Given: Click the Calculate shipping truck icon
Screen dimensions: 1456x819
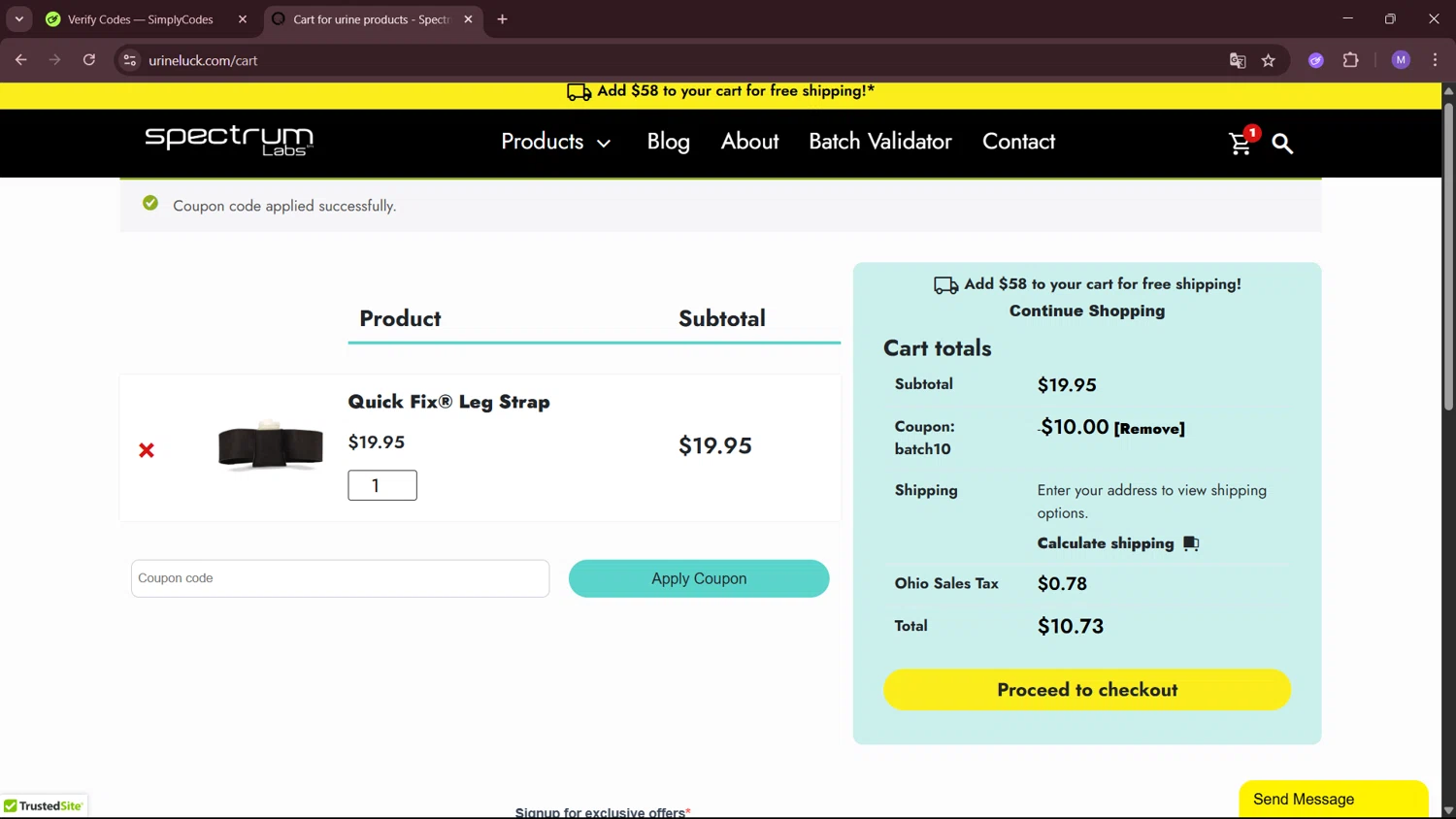Looking at the screenshot, I should tap(1191, 543).
